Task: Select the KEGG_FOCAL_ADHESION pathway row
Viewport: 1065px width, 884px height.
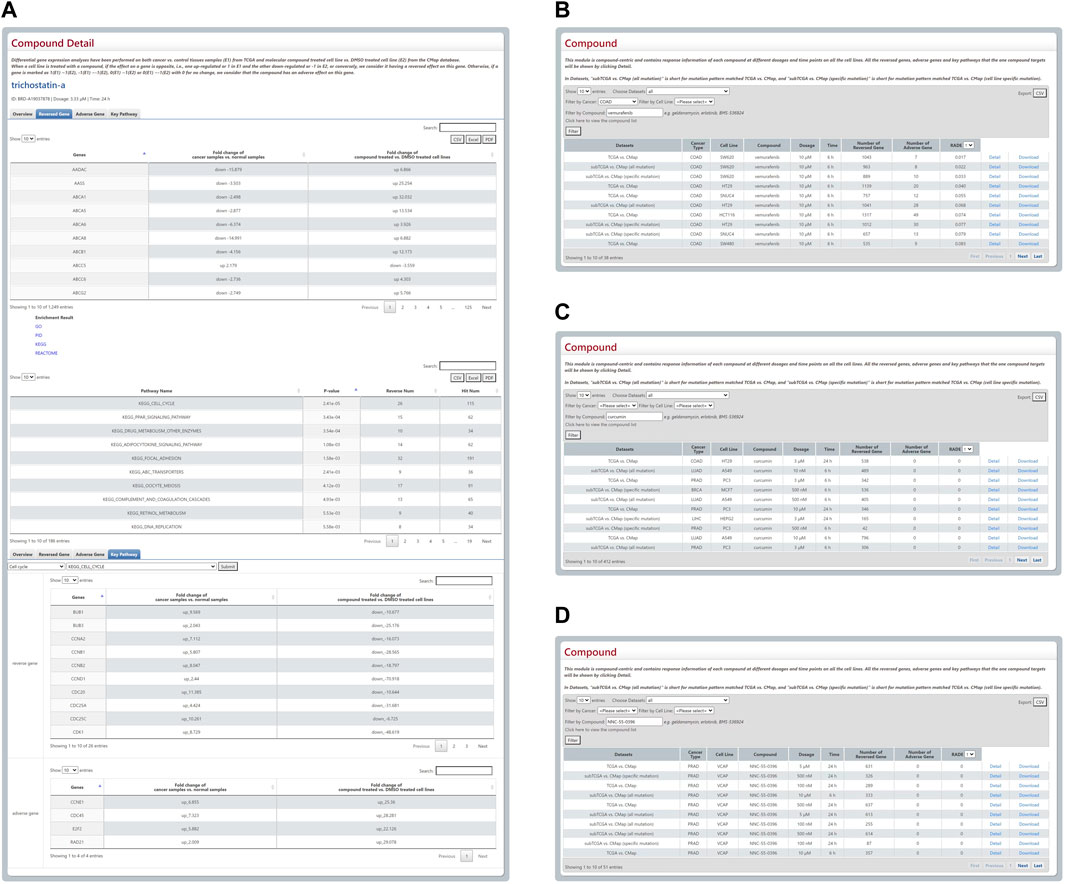Action: click(255, 458)
